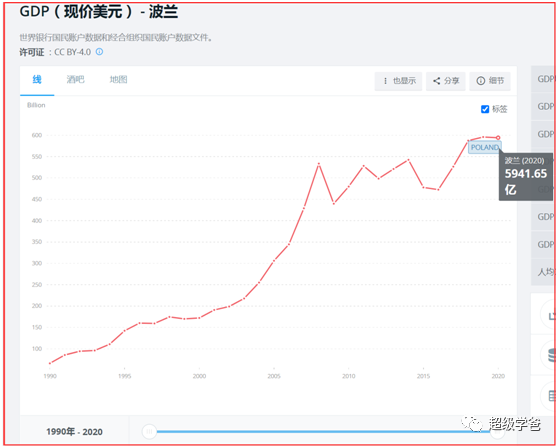Switch to the 酒吧 bar chart tab
The height and width of the screenshot is (448, 558).
(x=75, y=80)
